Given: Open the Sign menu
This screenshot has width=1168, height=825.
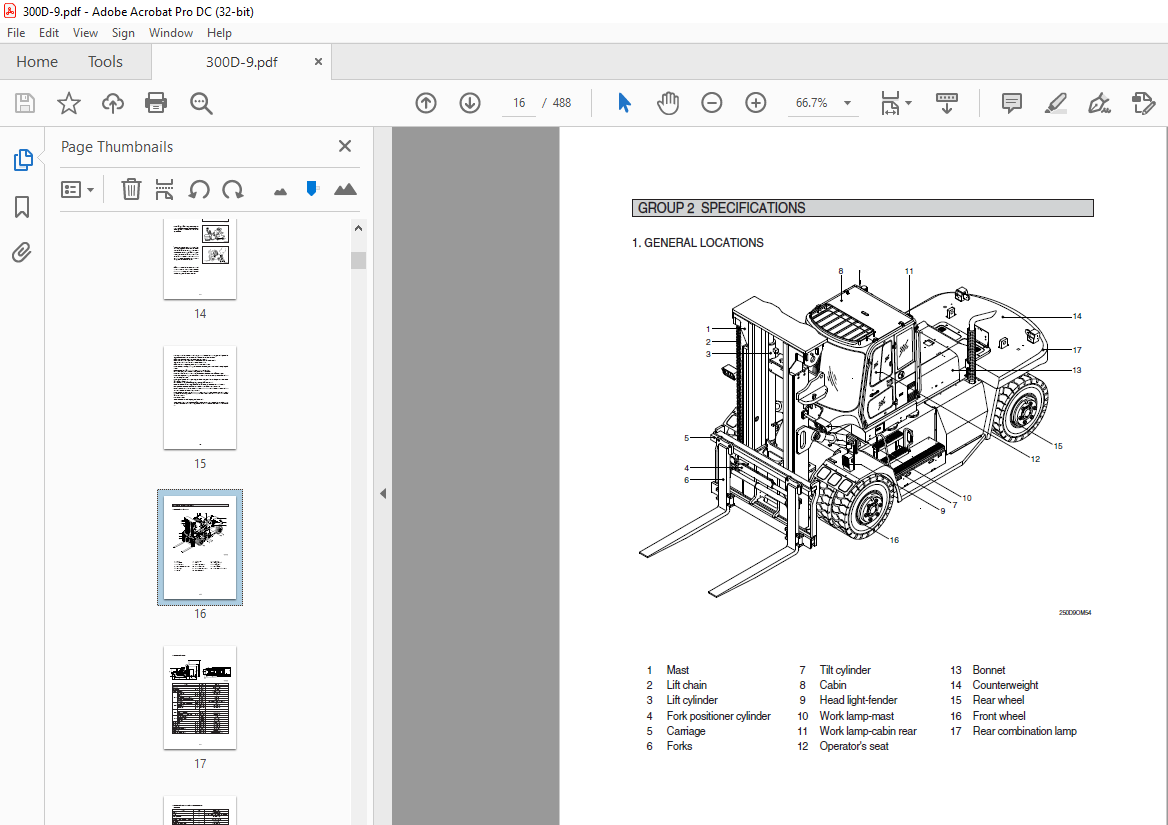Looking at the screenshot, I should [123, 33].
